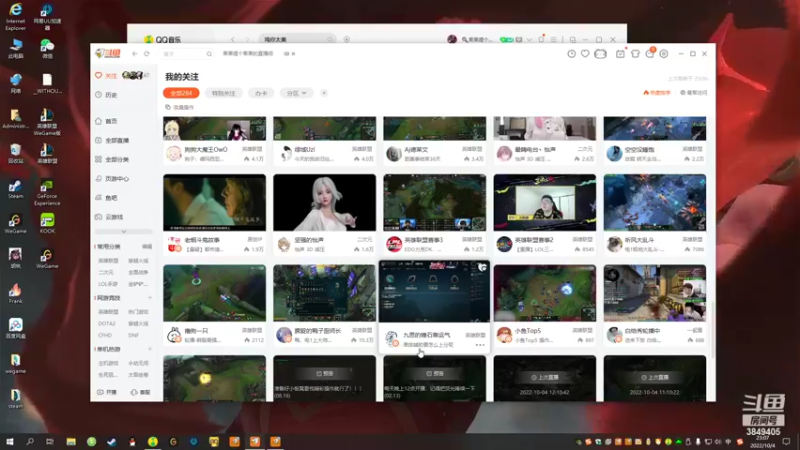Viewport: 800px width, 450px height.
Task: Click the magnifier icon in Douyu search box
Action: click(x=209, y=54)
